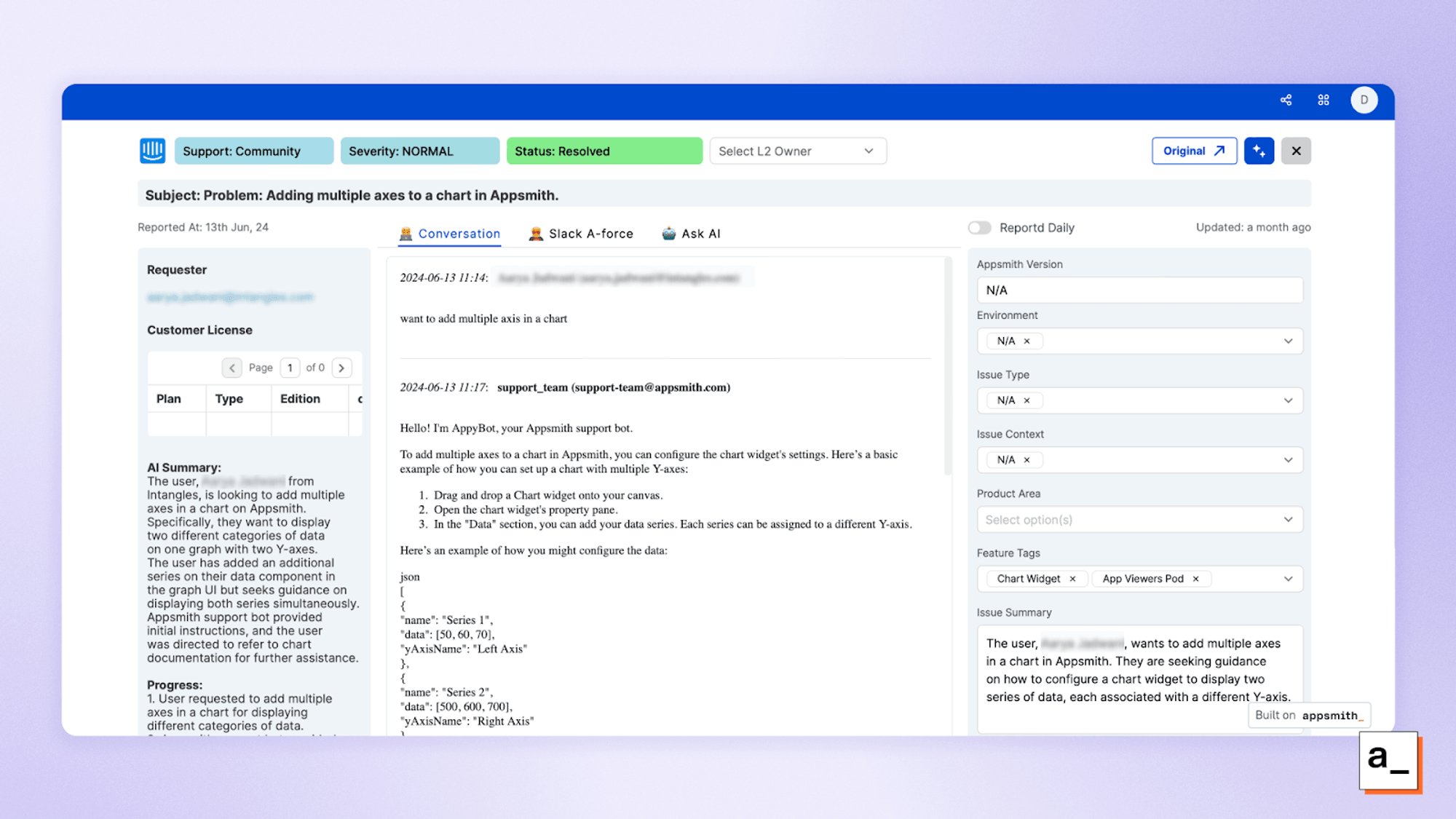Click the AI sparkle button near Original
Screen dimensions: 1456x819
pyautogui.click(x=1259, y=151)
